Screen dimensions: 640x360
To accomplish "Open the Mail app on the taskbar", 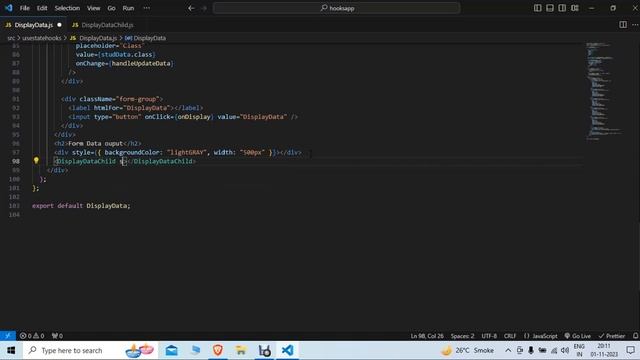I will coord(171,350).
